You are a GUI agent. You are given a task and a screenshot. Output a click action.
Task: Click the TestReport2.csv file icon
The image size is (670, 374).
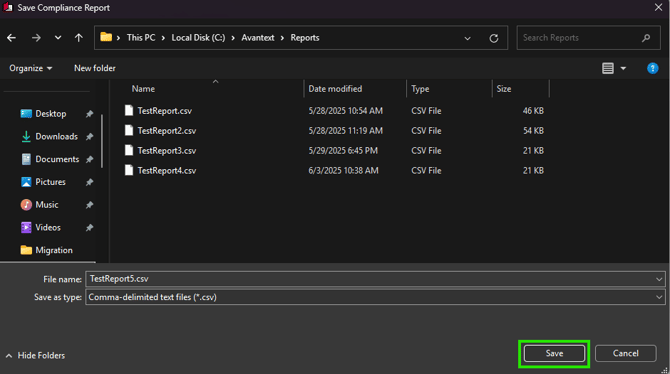129,130
